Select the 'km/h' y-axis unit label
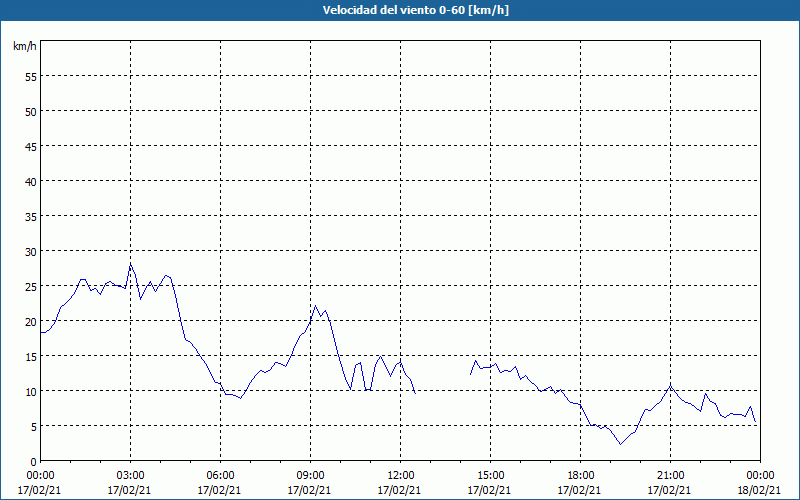The width and height of the screenshot is (800, 500). coord(24,46)
